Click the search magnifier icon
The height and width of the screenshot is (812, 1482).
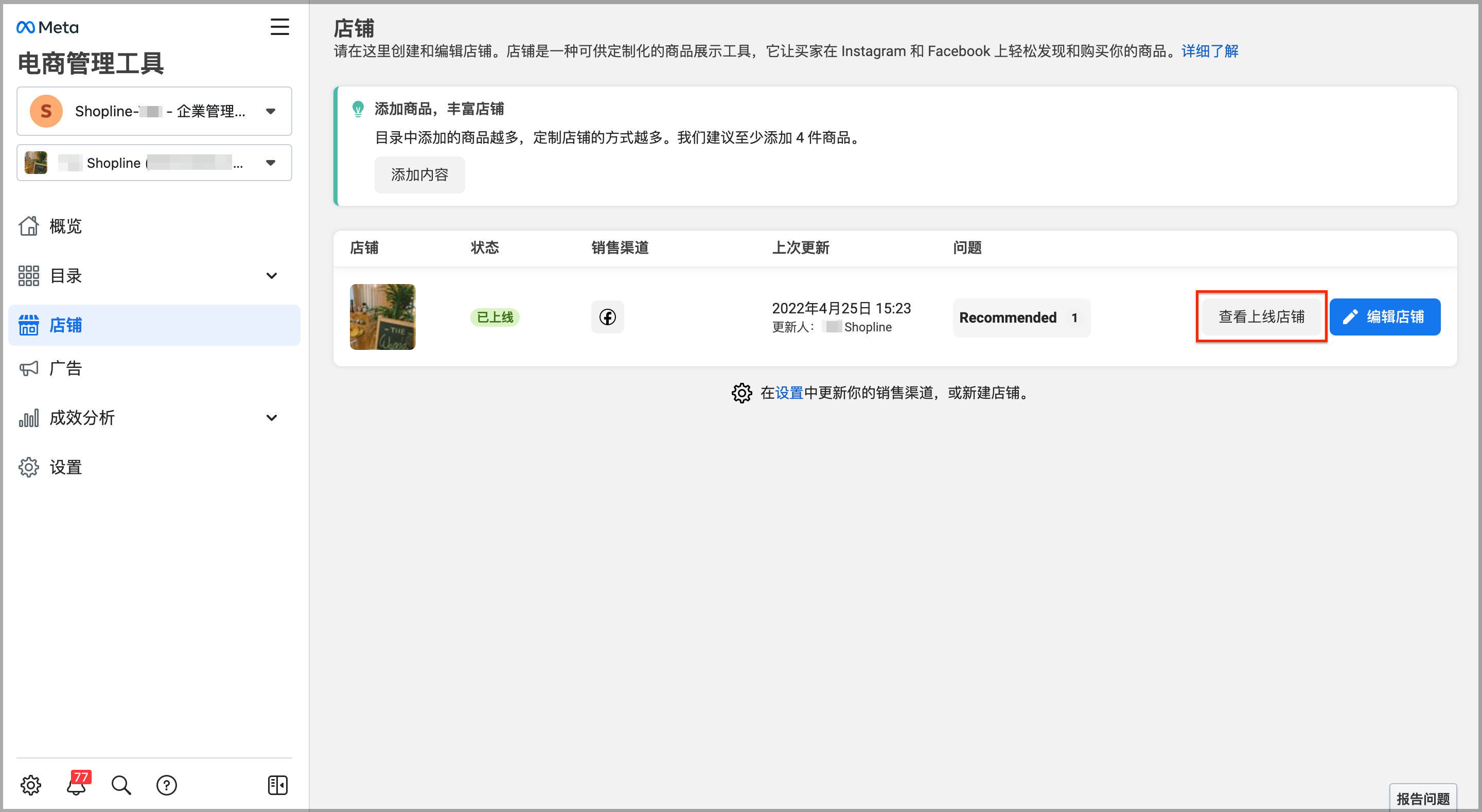click(x=121, y=785)
